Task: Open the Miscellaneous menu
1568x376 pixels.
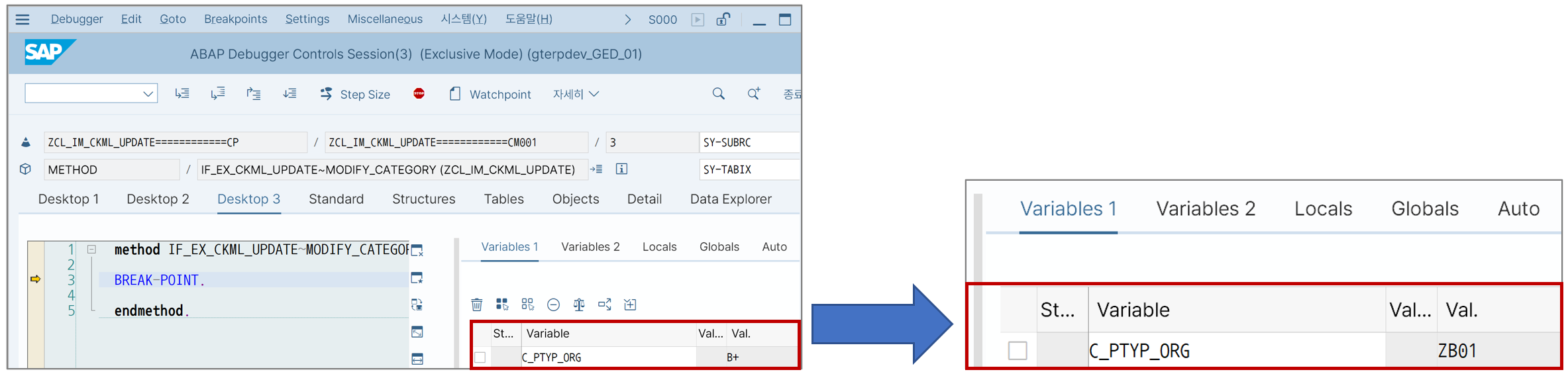Action: [385, 19]
